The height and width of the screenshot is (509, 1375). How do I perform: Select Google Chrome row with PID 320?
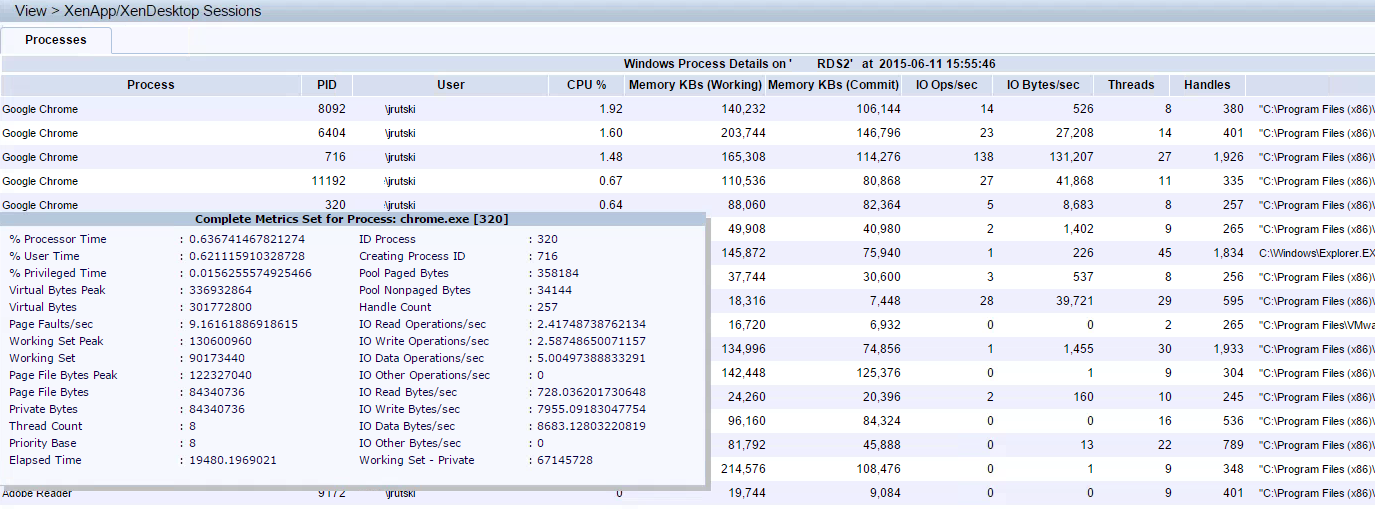tap(688, 203)
